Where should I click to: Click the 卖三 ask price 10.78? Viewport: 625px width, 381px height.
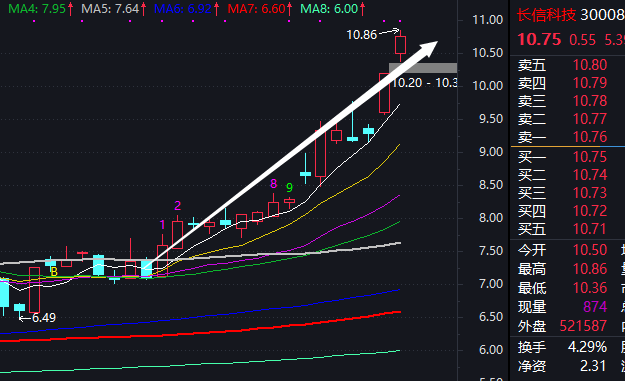coord(590,101)
